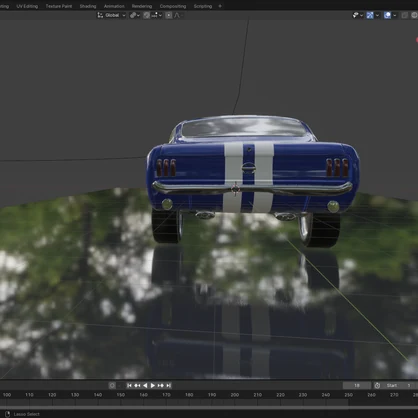Click the use preview range clock icon
418x418 pixels.
pos(377,385)
